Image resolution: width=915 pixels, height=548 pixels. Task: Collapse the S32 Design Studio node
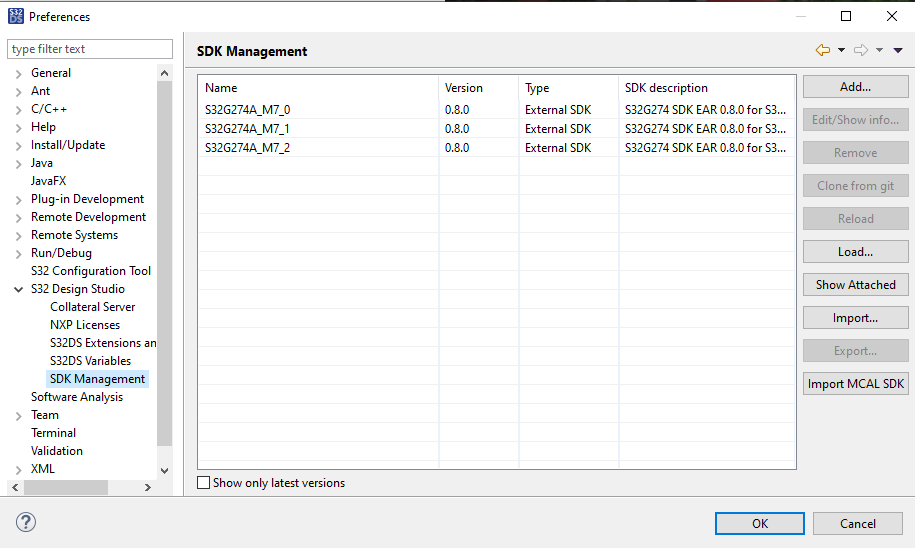point(18,289)
